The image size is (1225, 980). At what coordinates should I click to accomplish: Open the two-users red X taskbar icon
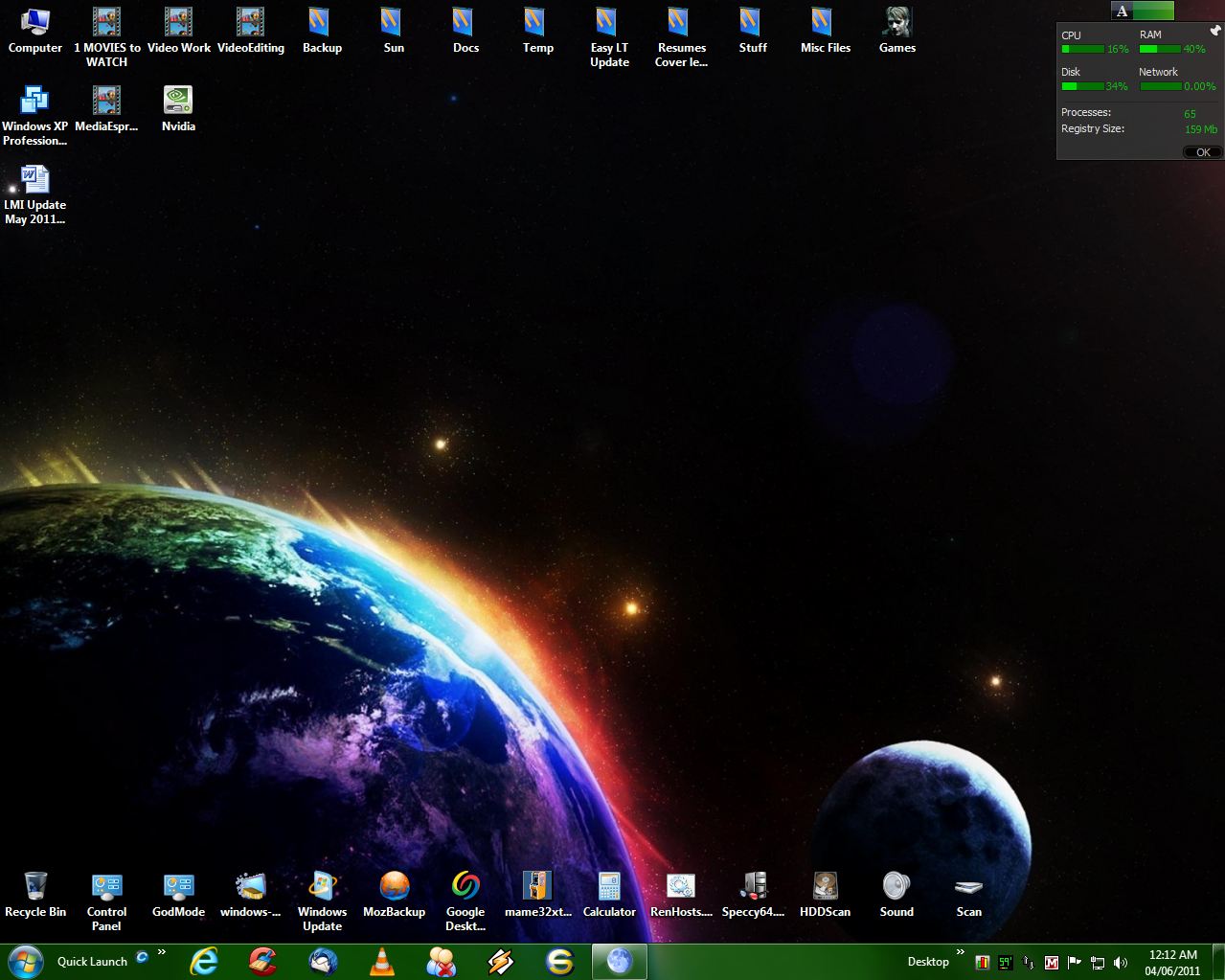441,961
